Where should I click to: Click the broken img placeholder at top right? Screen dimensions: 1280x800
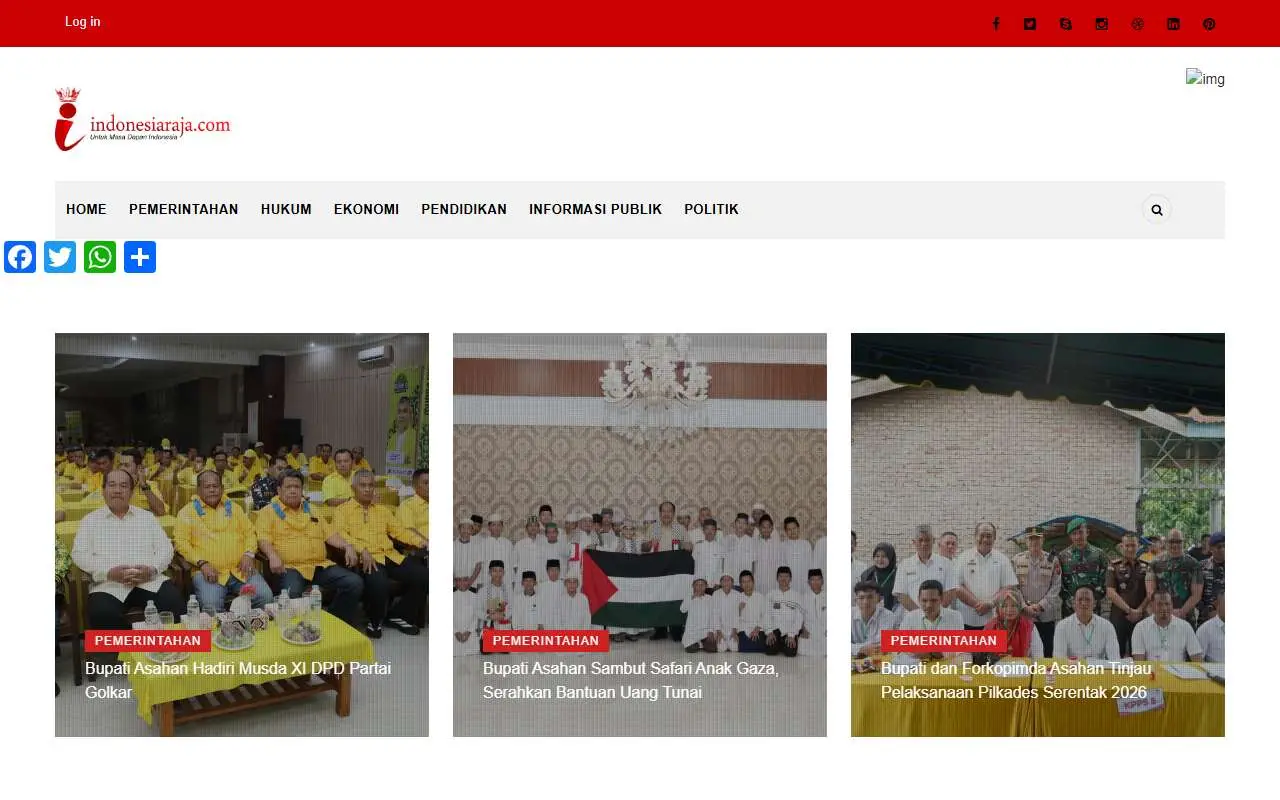1205,79
